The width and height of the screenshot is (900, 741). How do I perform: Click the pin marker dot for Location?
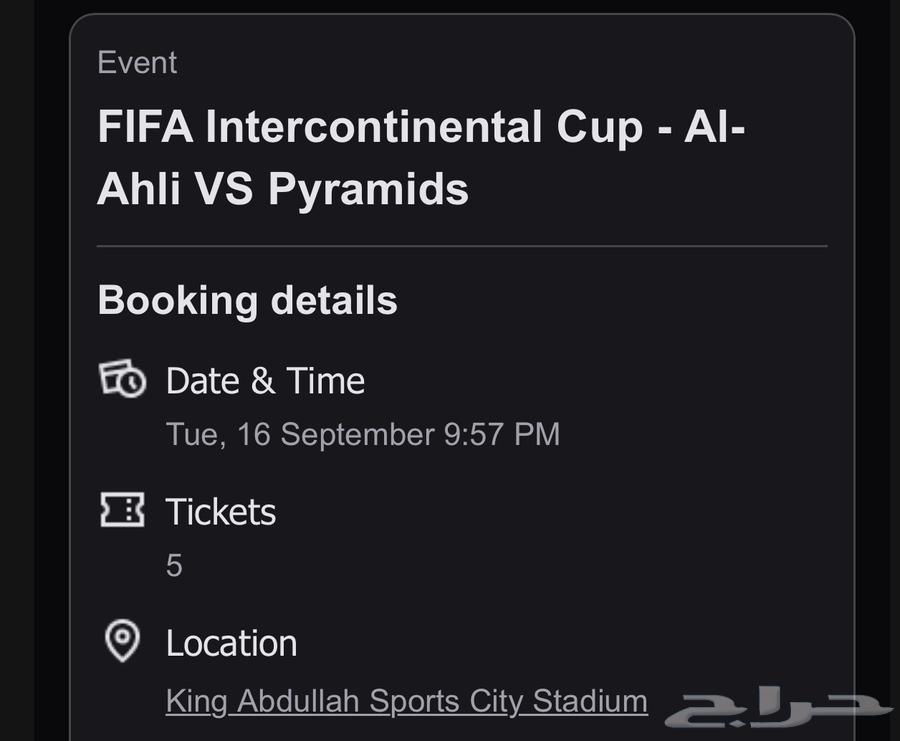click(122, 638)
